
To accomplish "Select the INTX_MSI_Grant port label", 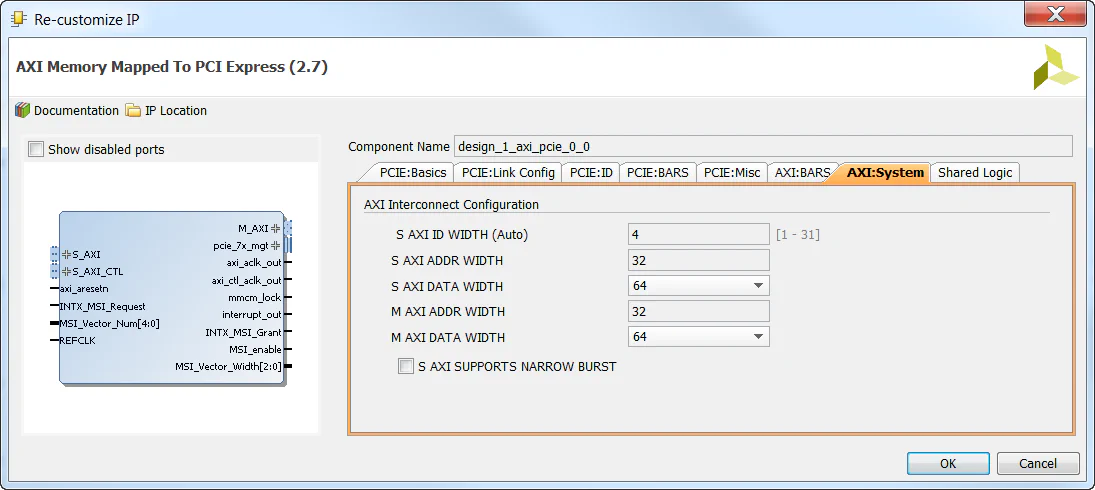I will [243, 332].
